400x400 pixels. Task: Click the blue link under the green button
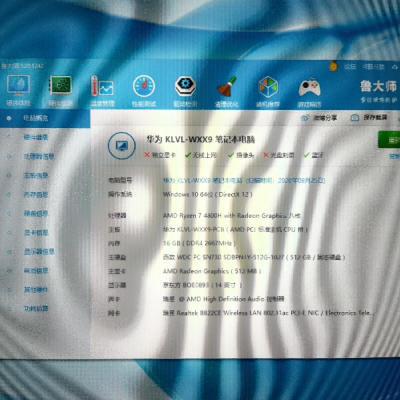tap(394, 156)
